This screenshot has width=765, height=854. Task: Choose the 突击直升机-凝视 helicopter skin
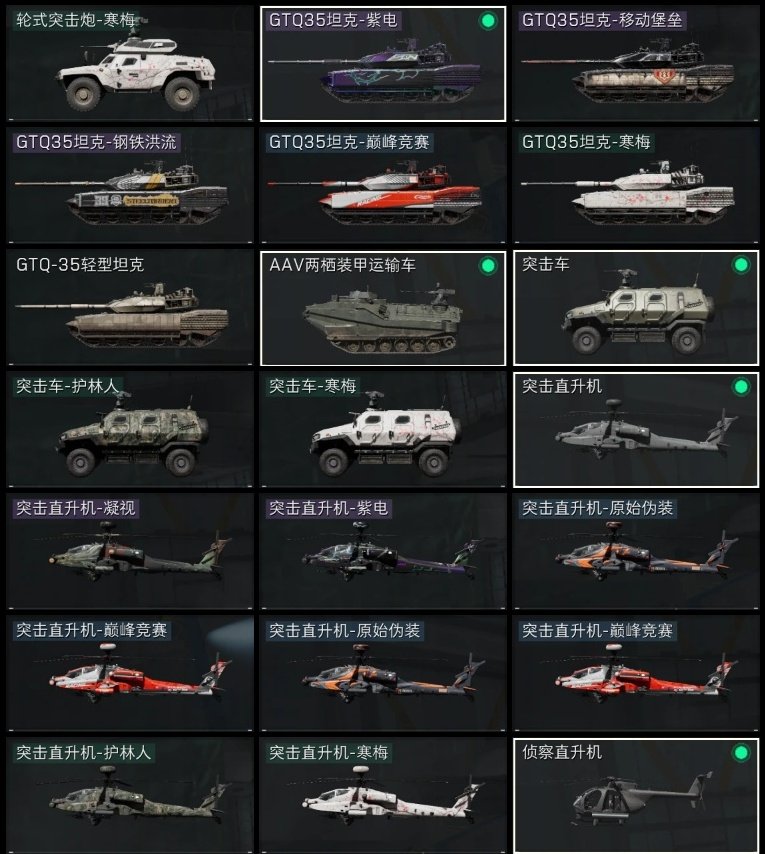(x=130, y=552)
